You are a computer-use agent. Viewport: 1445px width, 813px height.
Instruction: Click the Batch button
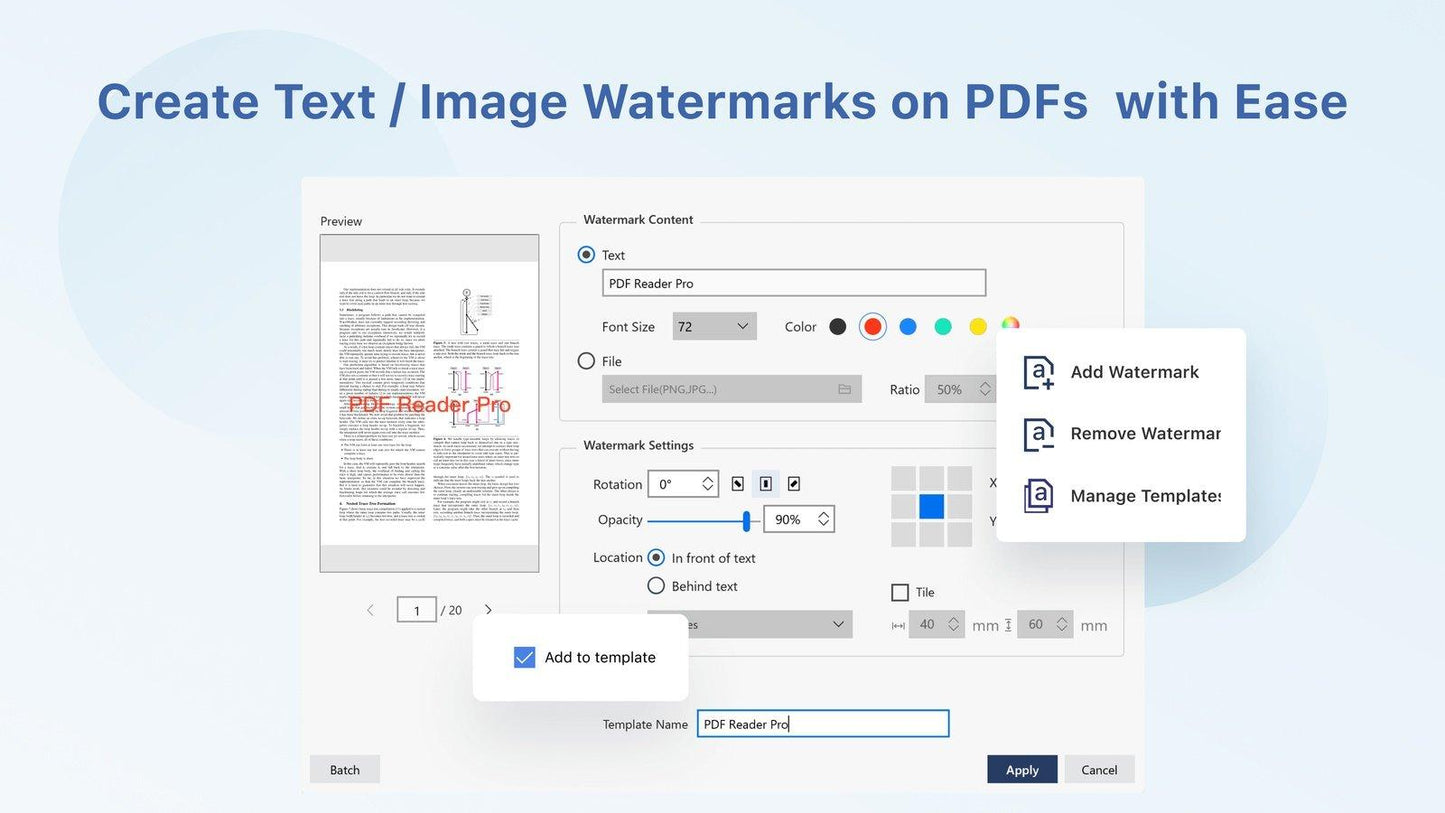[344, 769]
